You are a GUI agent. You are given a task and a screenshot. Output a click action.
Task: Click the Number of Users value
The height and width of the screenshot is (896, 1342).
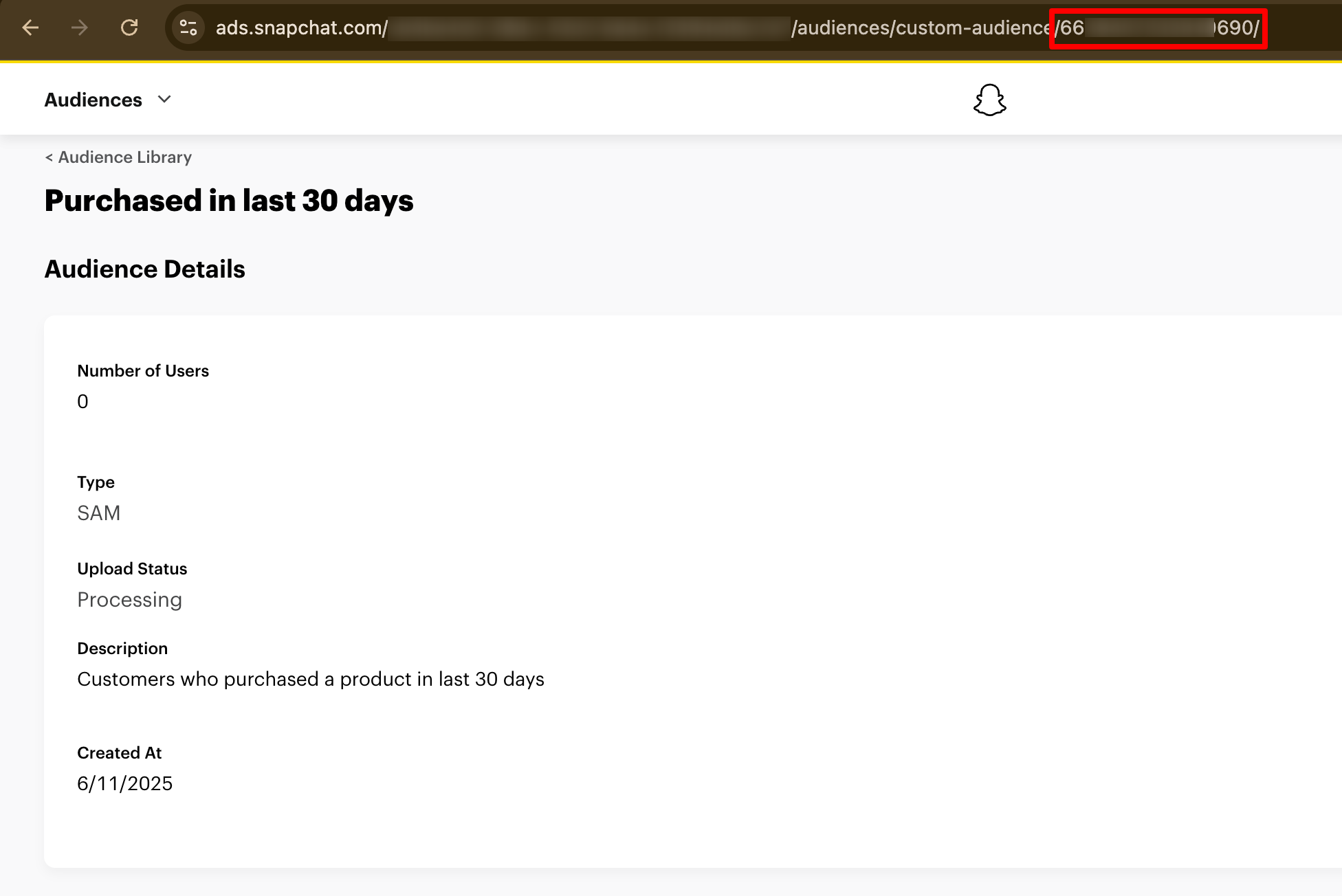click(x=83, y=401)
